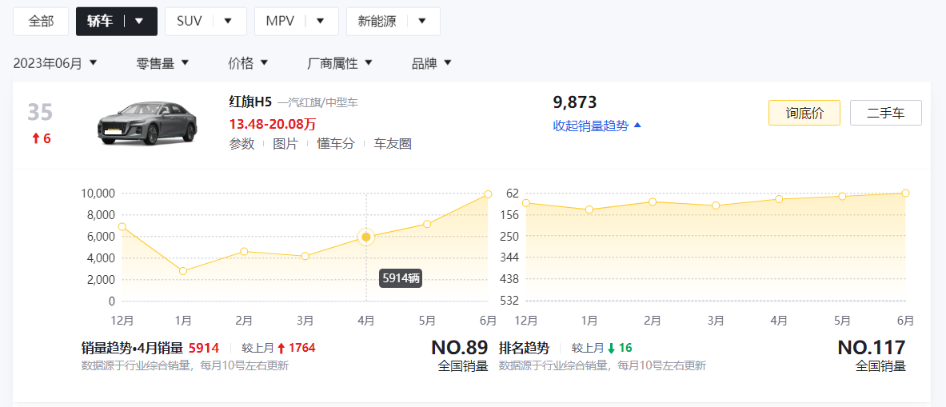Click the 一汽红旗/中型车 subtitle

click(x=318, y=103)
